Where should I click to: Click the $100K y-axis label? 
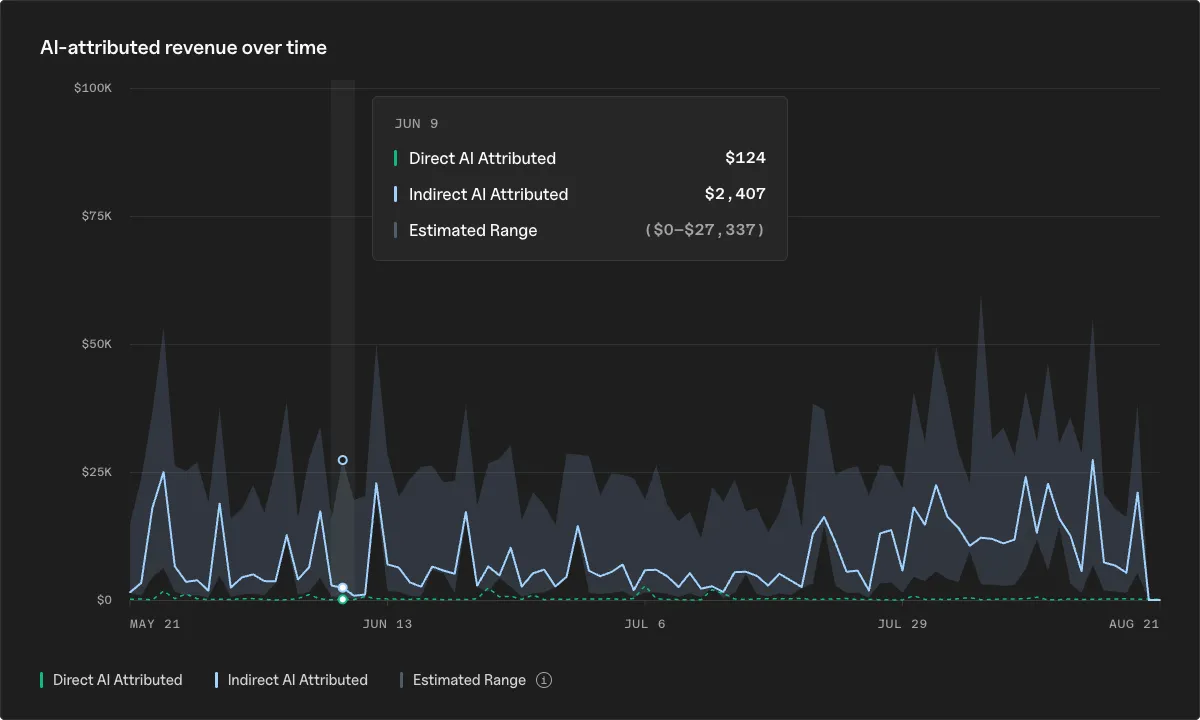pyautogui.click(x=93, y=88)
